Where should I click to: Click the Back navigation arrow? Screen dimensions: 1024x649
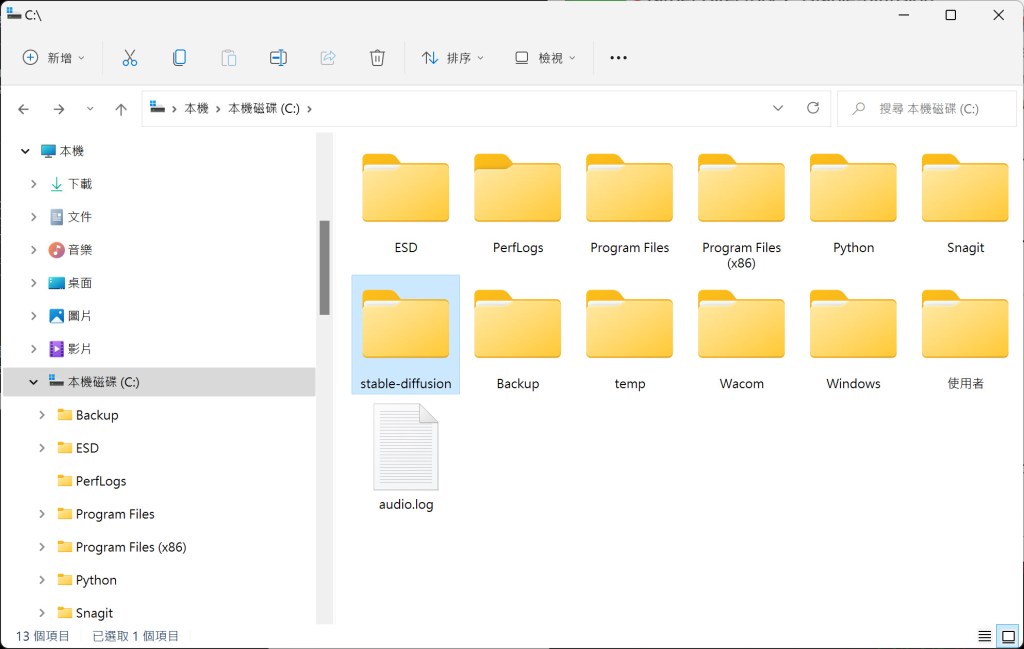click(24, 109)
